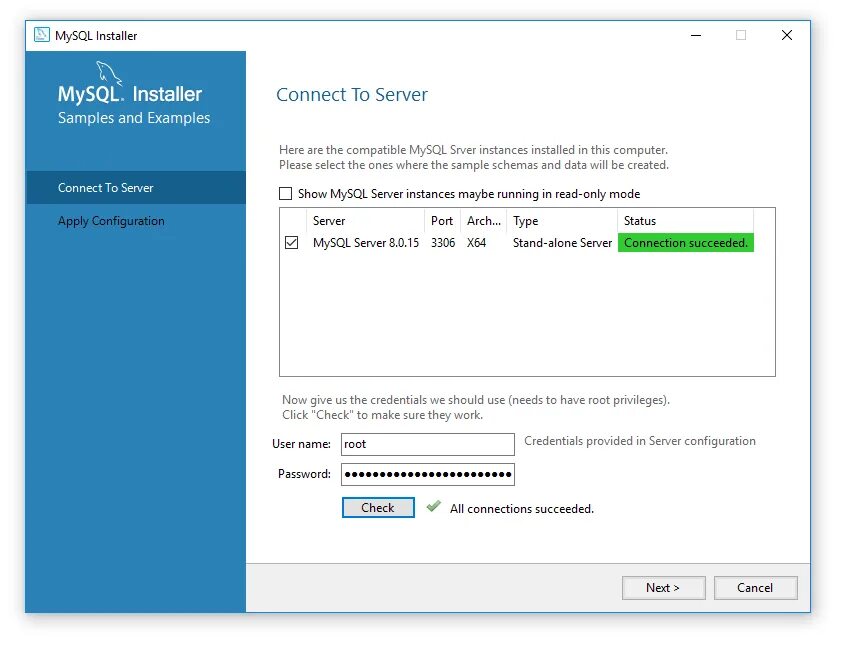Click the MySQL dolphin logo
The height and width of the screenshot is (645, 858).
pyautogui.click(x=108, y=73)
